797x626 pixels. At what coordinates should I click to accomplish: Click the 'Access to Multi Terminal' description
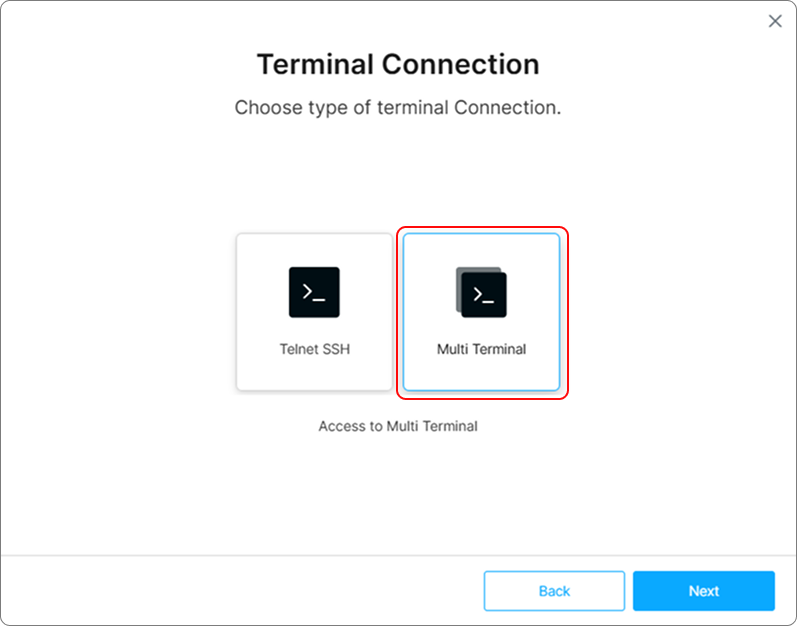coord(398,426)
